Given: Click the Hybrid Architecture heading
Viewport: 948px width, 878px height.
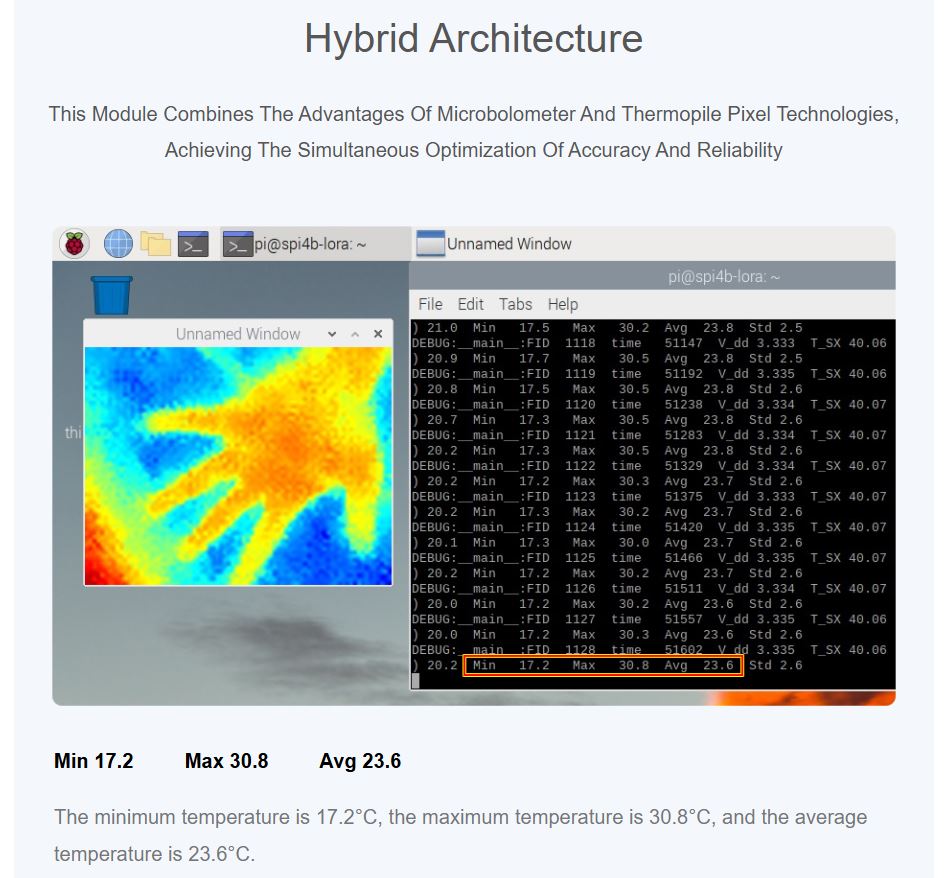Looking at the screenshot, I should pyautogui.click(x=473, y=39).
